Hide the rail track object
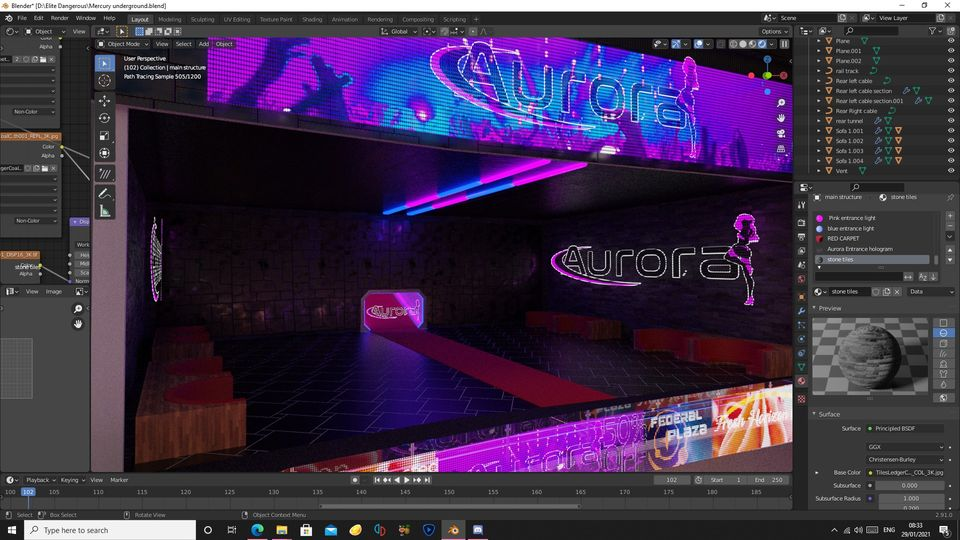The image size is (960, 540). point(951,71)
